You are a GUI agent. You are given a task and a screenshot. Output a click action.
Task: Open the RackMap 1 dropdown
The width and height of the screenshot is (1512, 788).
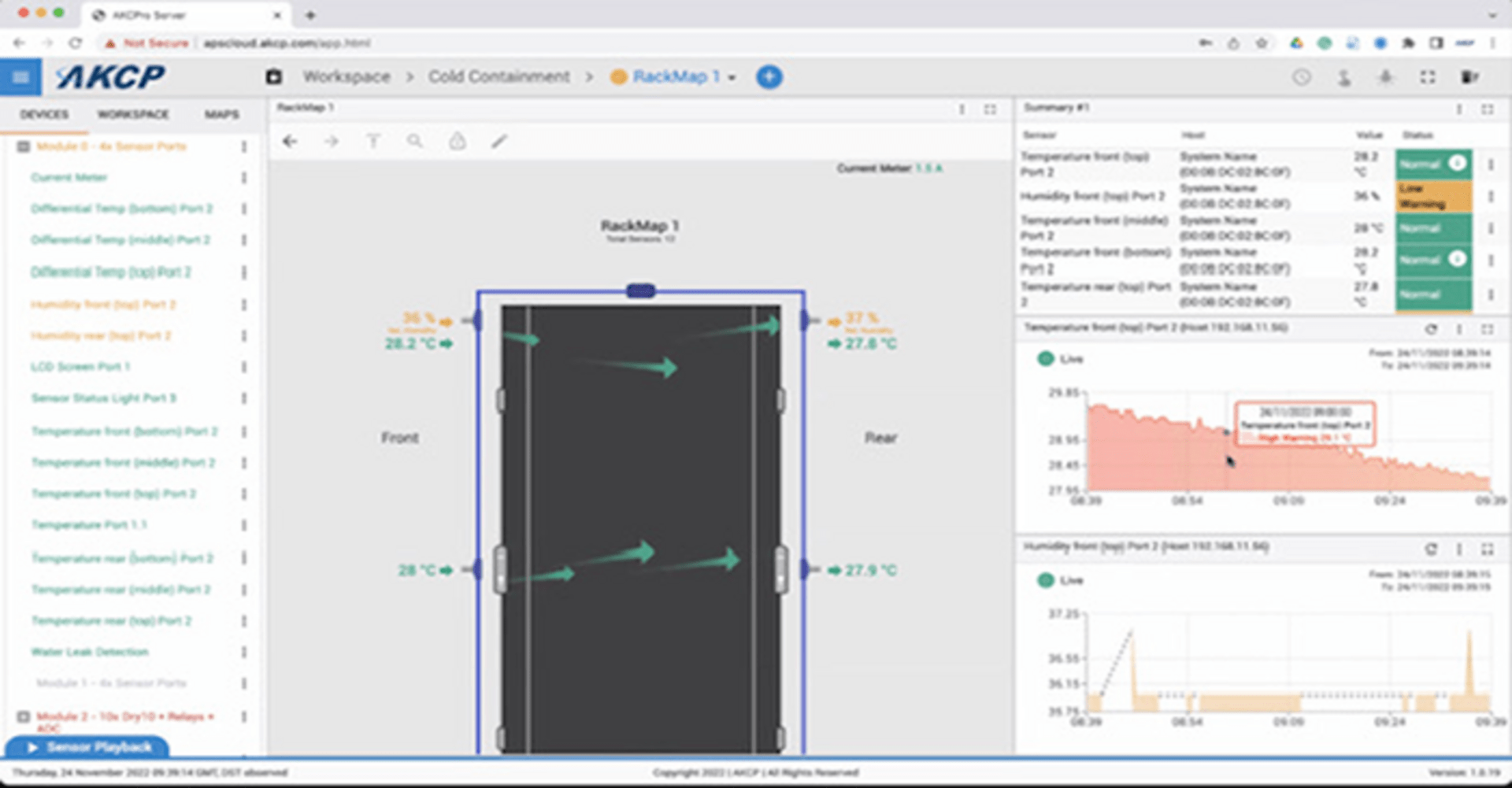pos(732,78)
